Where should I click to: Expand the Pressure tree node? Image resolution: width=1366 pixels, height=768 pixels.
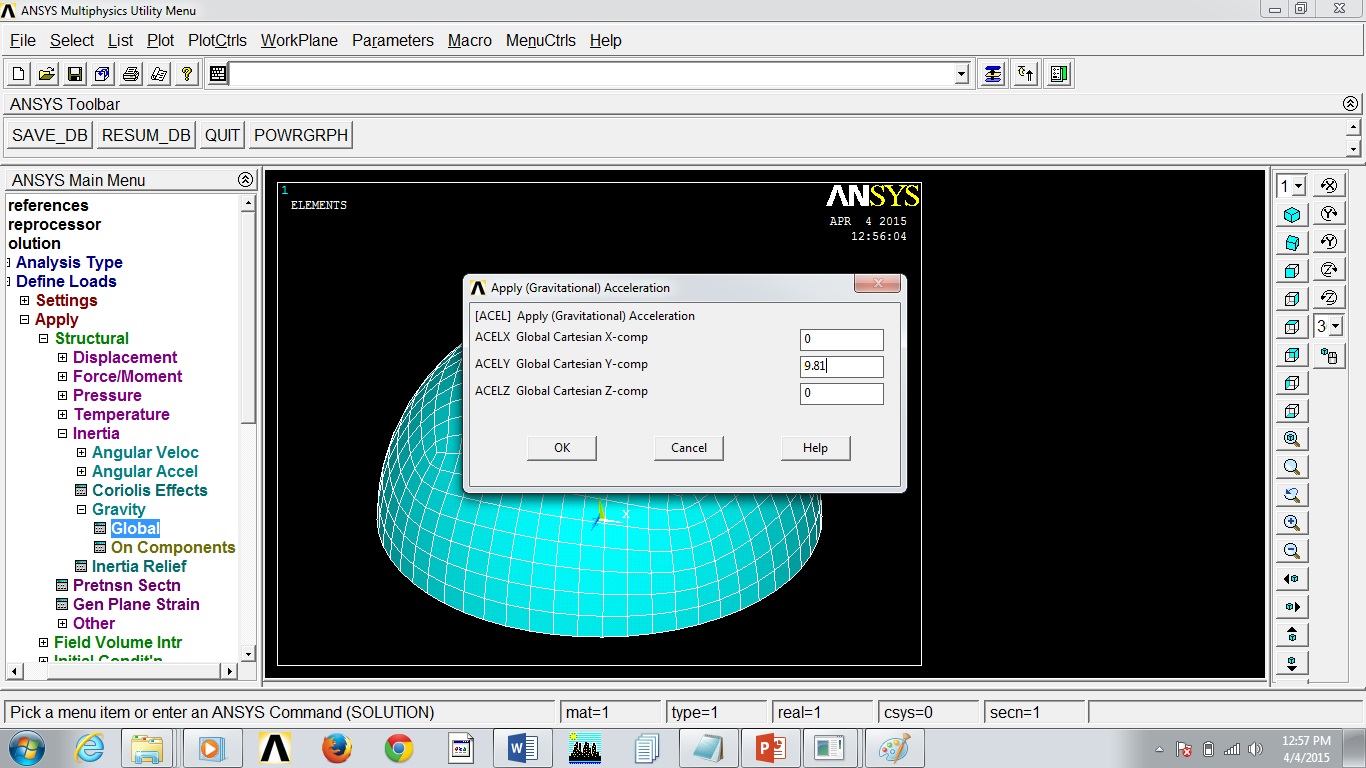click(x=62, y=395)
